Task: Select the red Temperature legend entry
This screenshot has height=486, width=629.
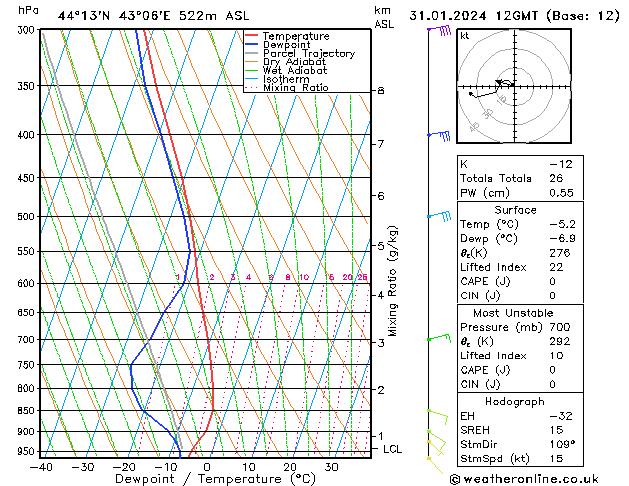Action: pyautogui.click(x=294, y=36)
